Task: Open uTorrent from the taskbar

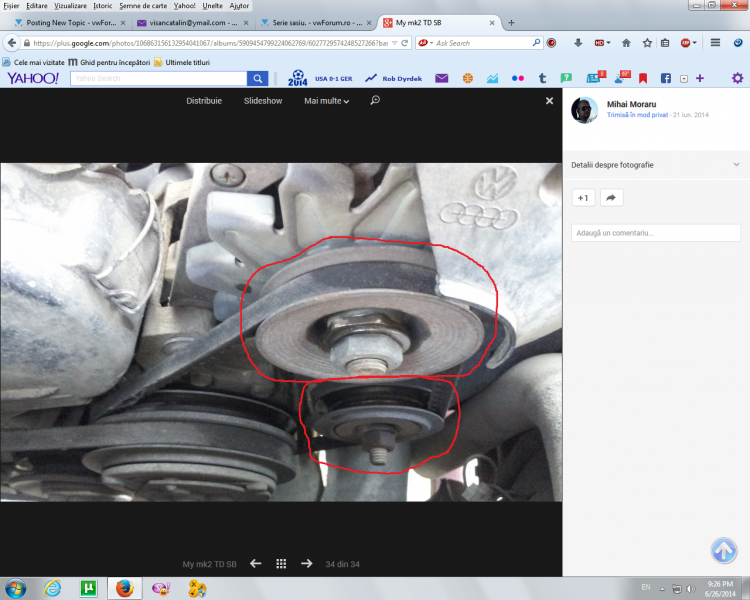Action: click(87, 588)
